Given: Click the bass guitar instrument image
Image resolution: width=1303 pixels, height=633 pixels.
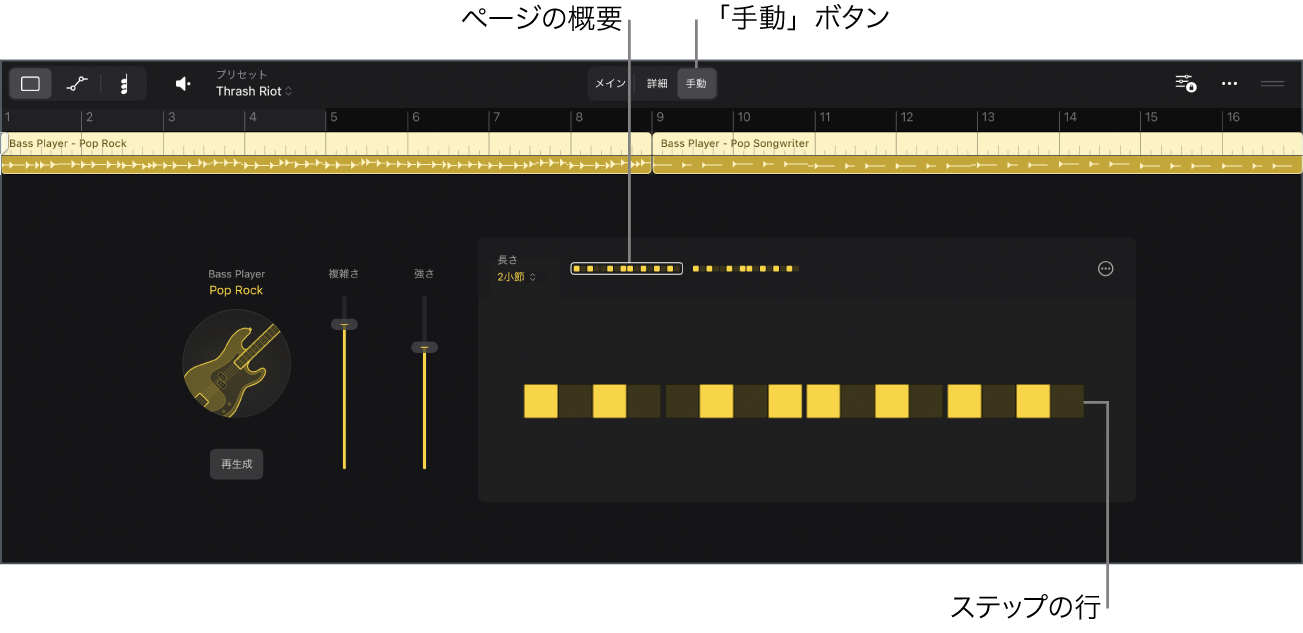Looking at the screenshot, I should coord(237,362).
